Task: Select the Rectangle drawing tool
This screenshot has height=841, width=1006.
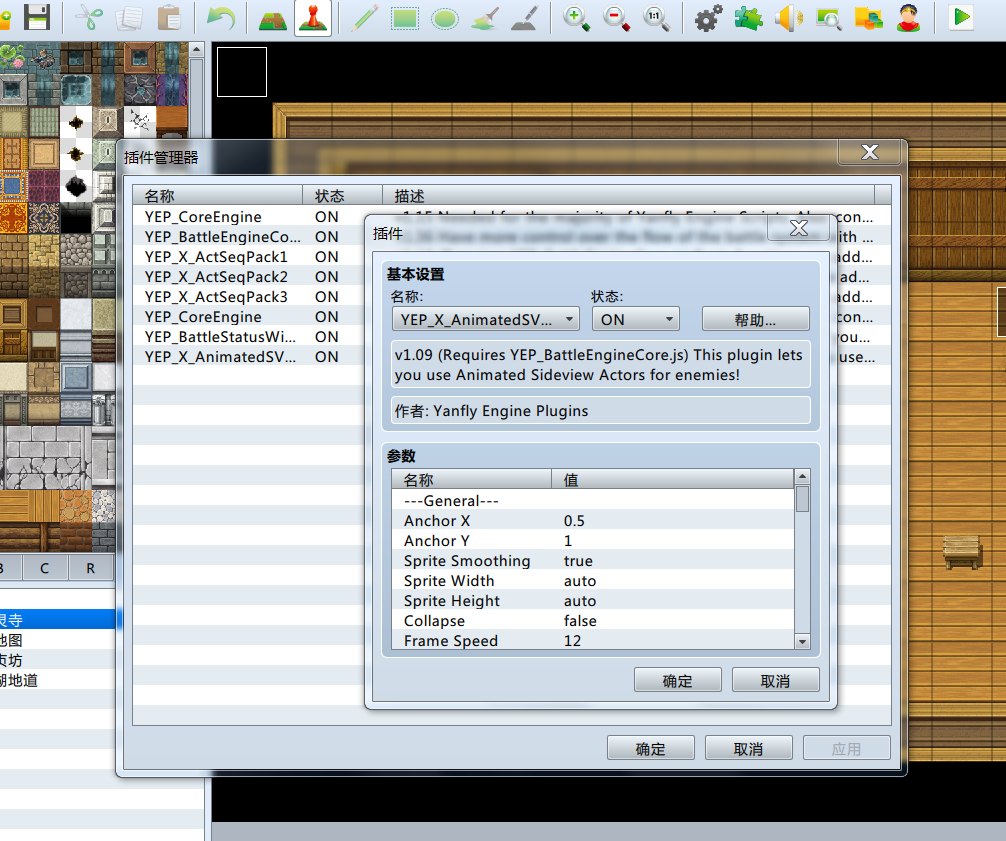Action: pyautogui.click(x=405, y=17)
